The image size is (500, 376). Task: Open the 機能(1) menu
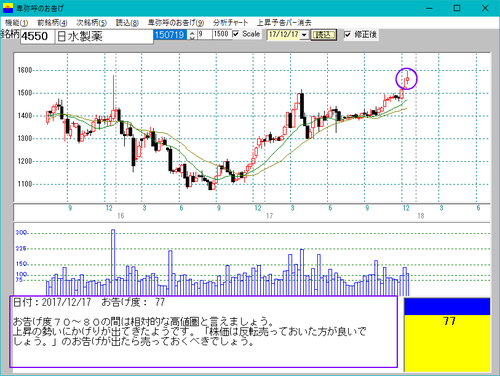16,23
